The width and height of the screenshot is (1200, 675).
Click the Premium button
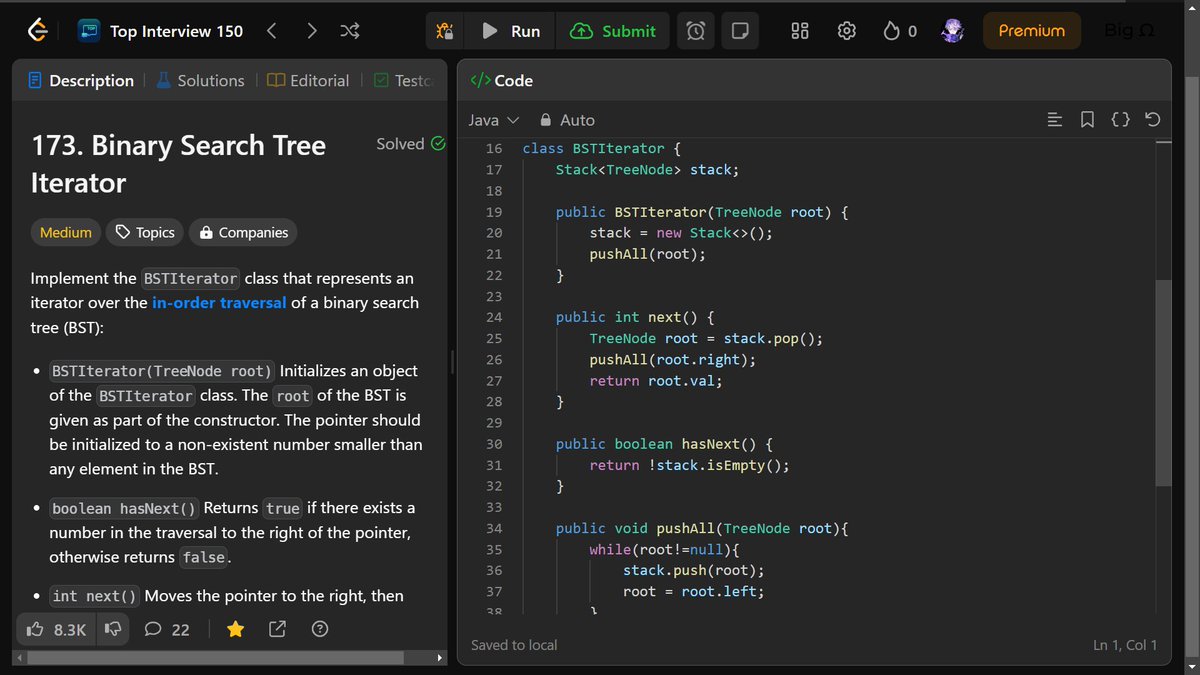[1031, 31]
